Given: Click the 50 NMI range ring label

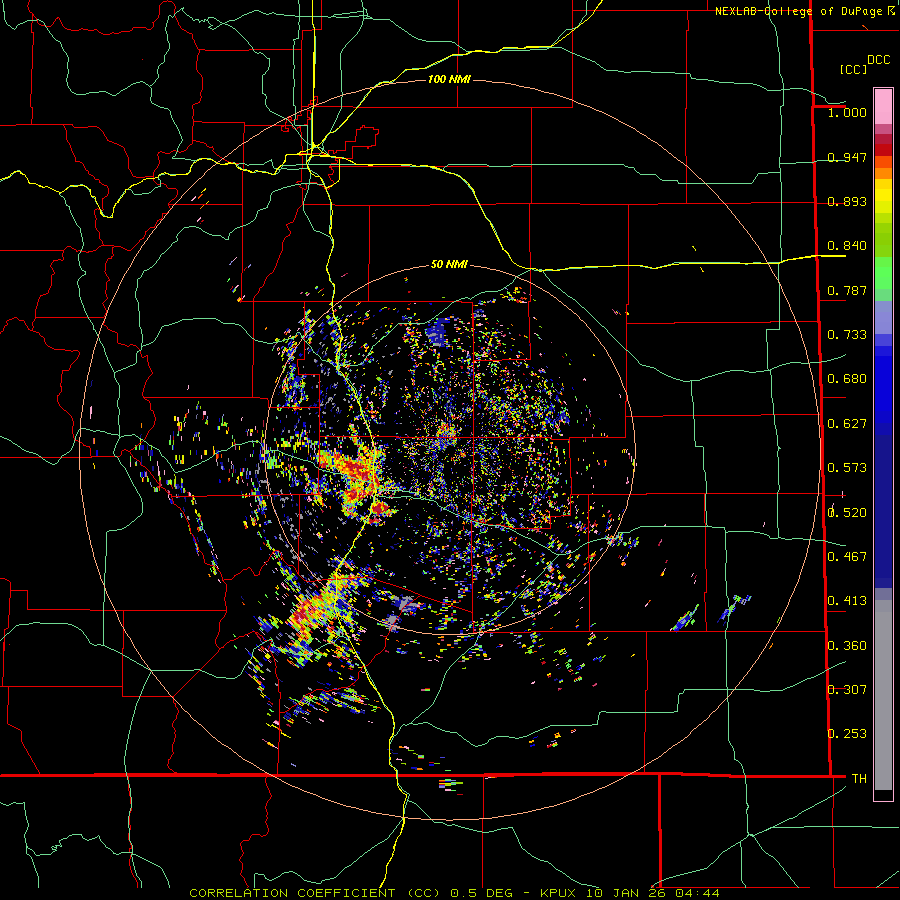Looking at the screenshot, I should pyautogui.click(x=449, y=265).
